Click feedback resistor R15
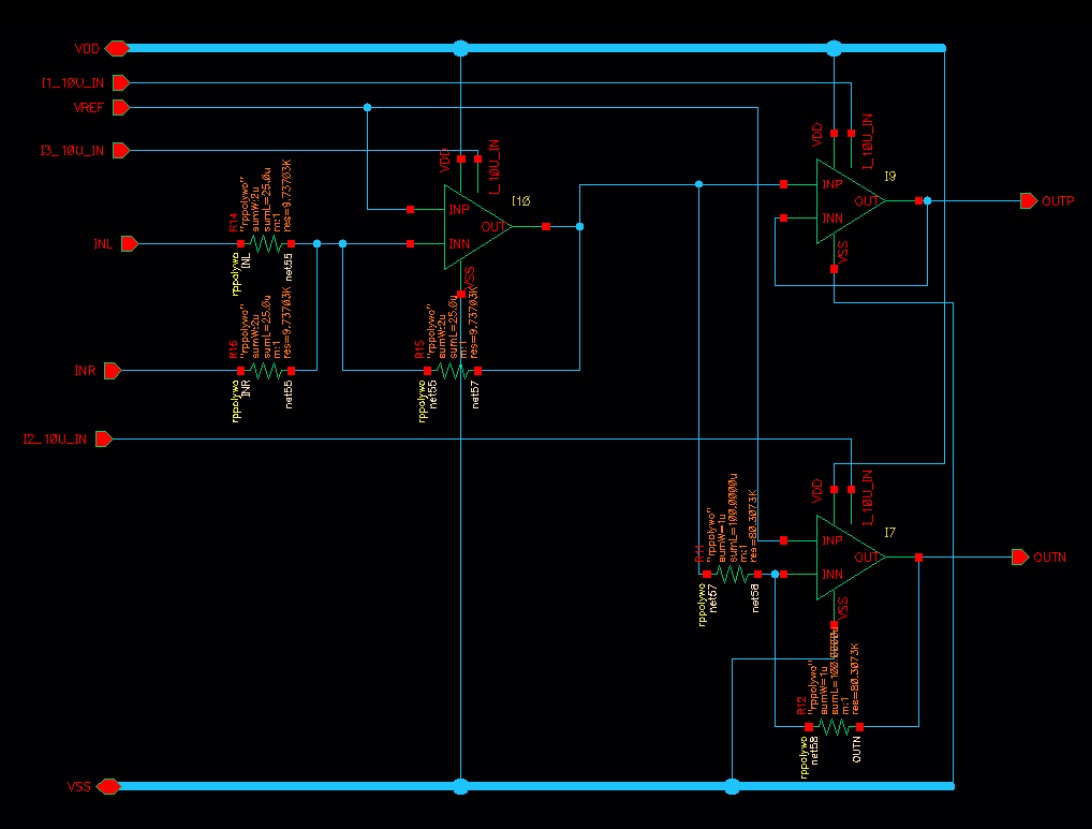1092x829 pixels. (453, 371)
